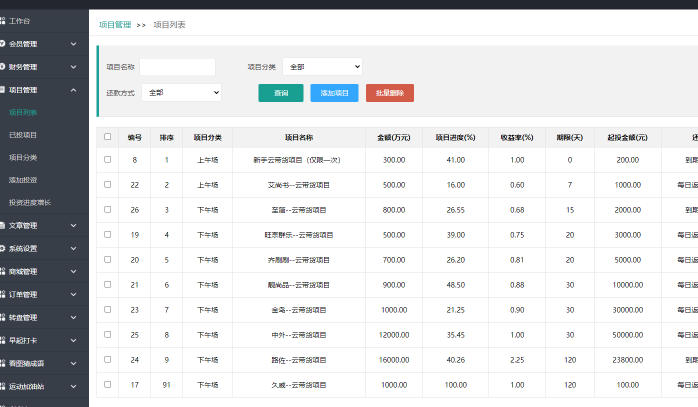Image resolution: width=698 pixels, height=407 pixels.
Task: Collapse the 项目管理 menu chevron
Action: click(x=73, y=90)
